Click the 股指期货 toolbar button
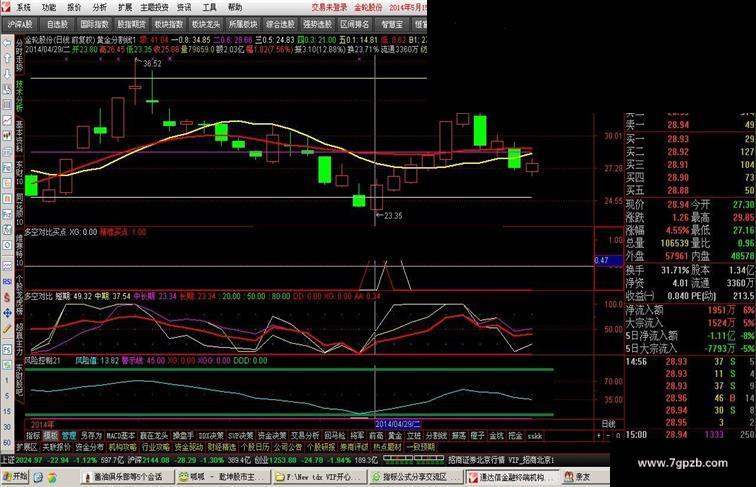756x487 pixels. pos(132,24)
